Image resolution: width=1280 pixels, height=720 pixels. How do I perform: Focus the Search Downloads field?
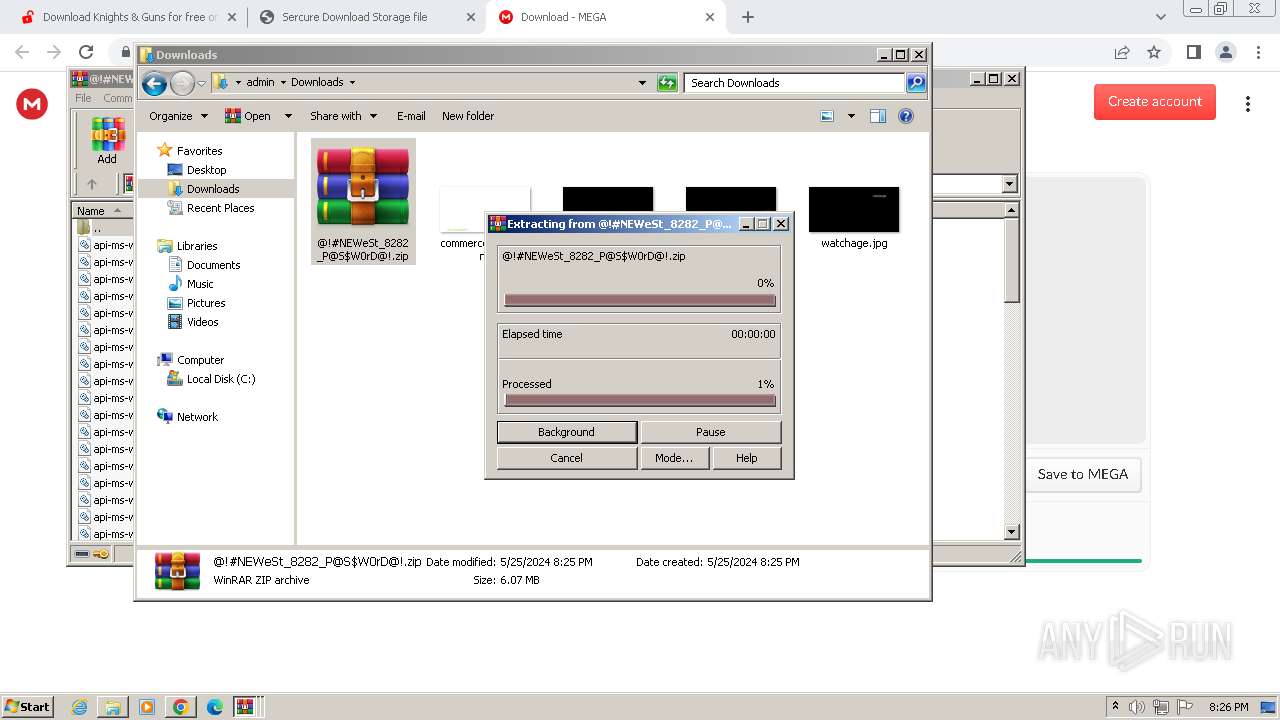pos(795,83)
